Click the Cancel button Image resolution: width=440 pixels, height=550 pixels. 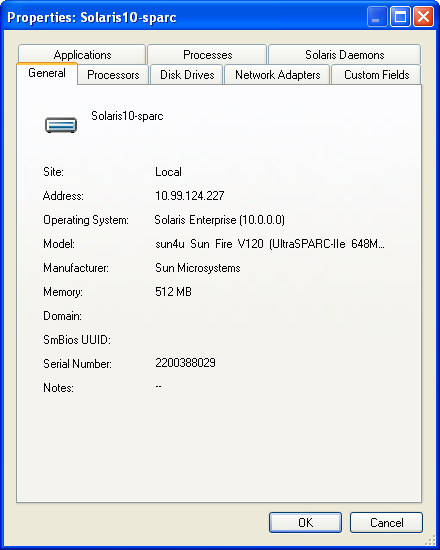coord(386,522)
